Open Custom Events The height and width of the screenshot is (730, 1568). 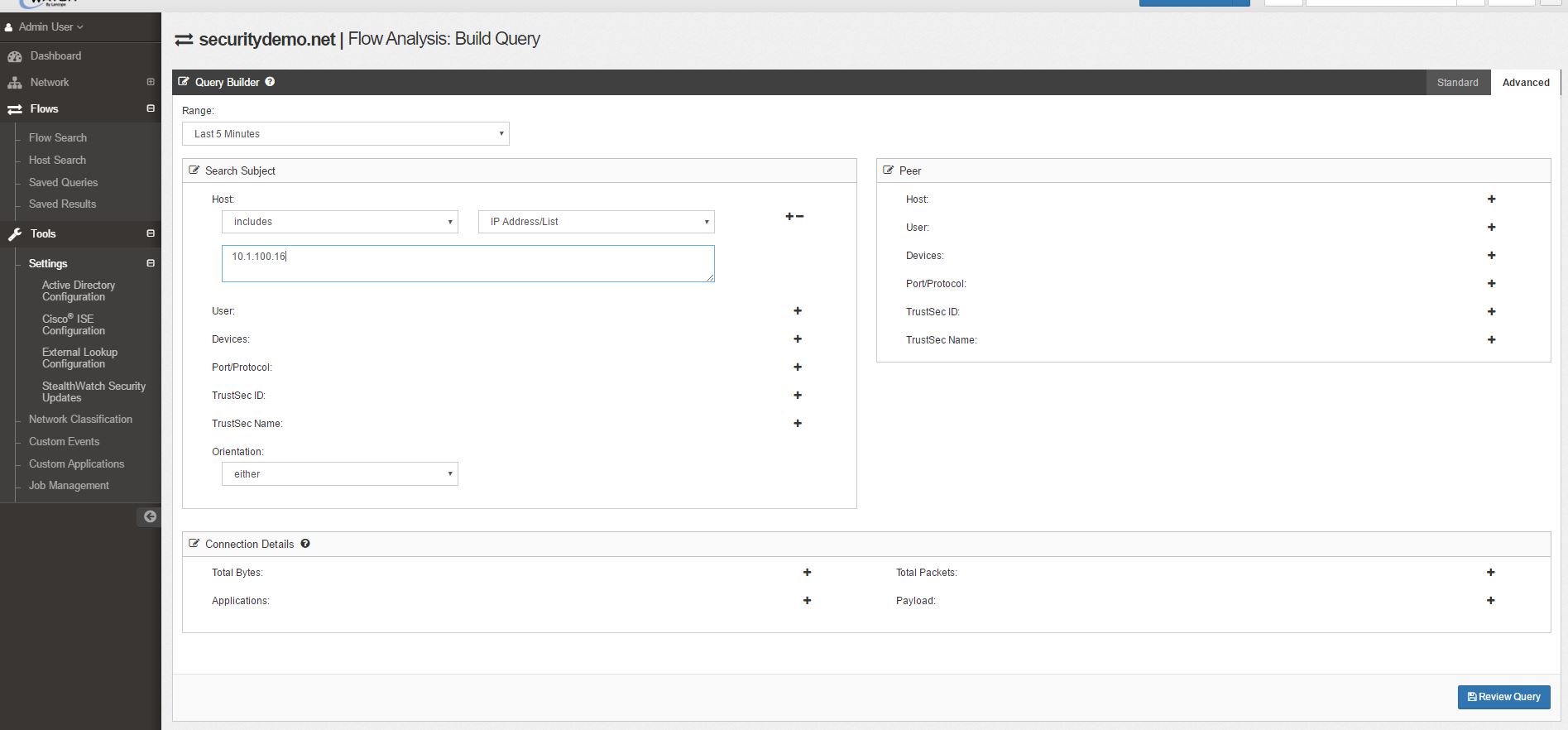coord(64,441)
